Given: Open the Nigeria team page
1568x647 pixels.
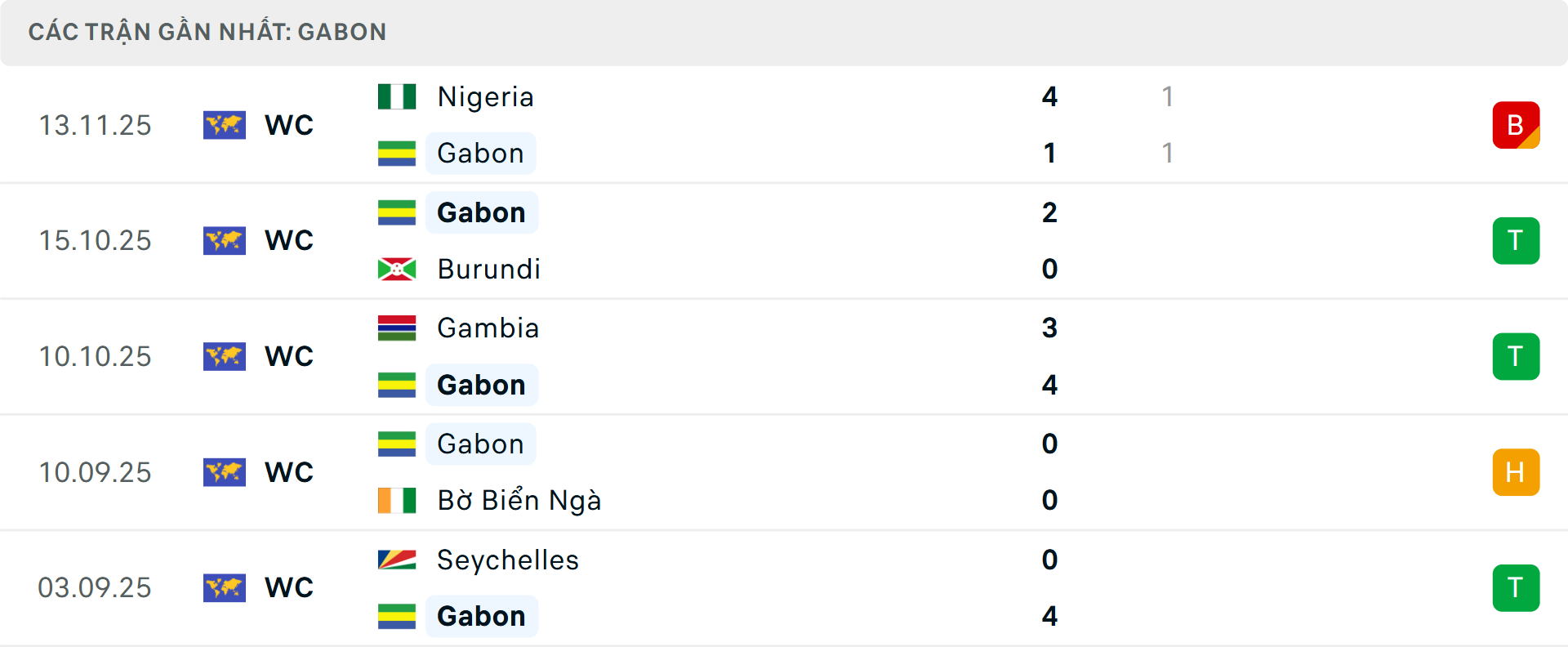Looking at the screenshot, I should coord(485,96).
